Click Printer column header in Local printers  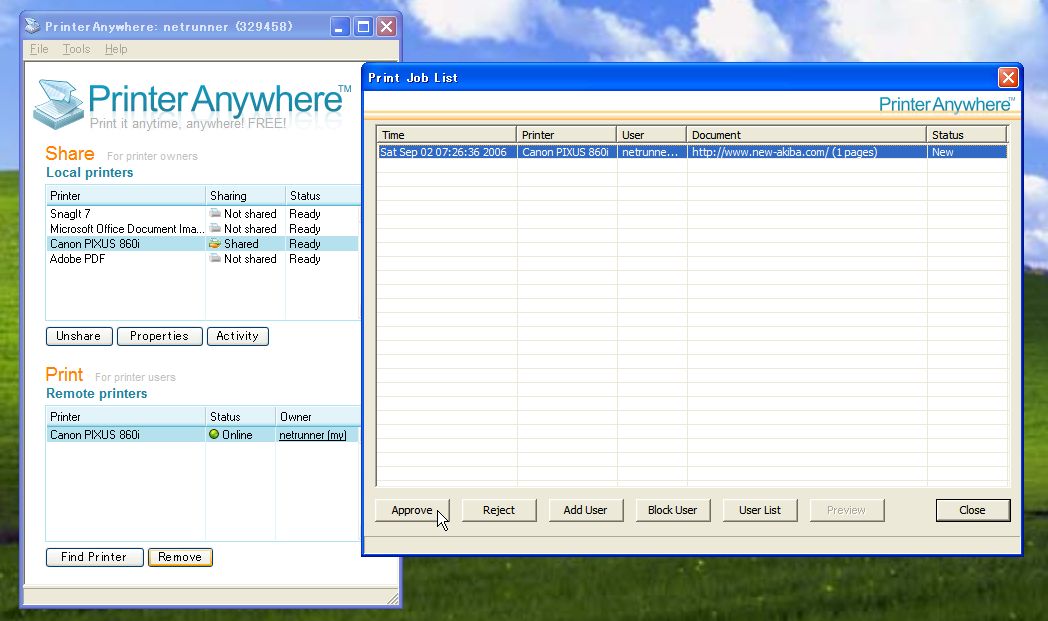click(x=126, y=196)
